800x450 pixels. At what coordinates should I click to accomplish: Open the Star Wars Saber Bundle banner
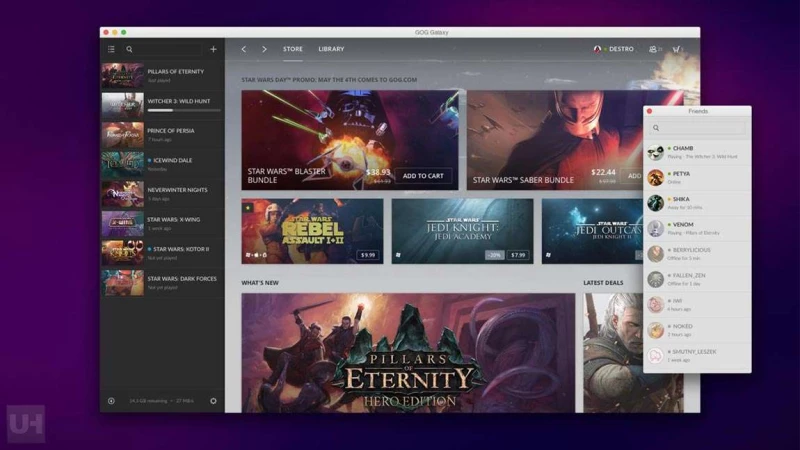tap(555, 140)
